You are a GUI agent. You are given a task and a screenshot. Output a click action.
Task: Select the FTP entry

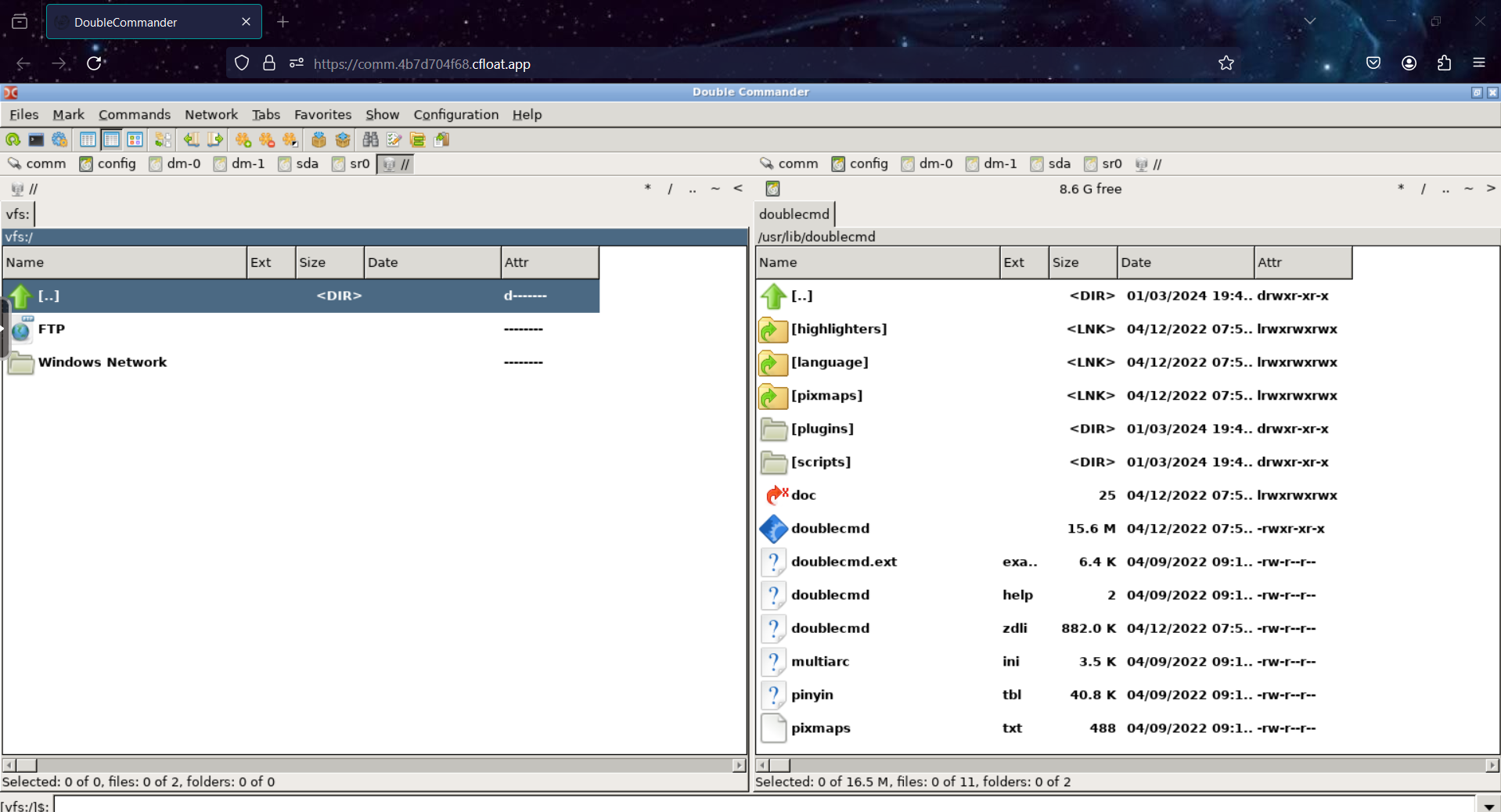point(301,329)
